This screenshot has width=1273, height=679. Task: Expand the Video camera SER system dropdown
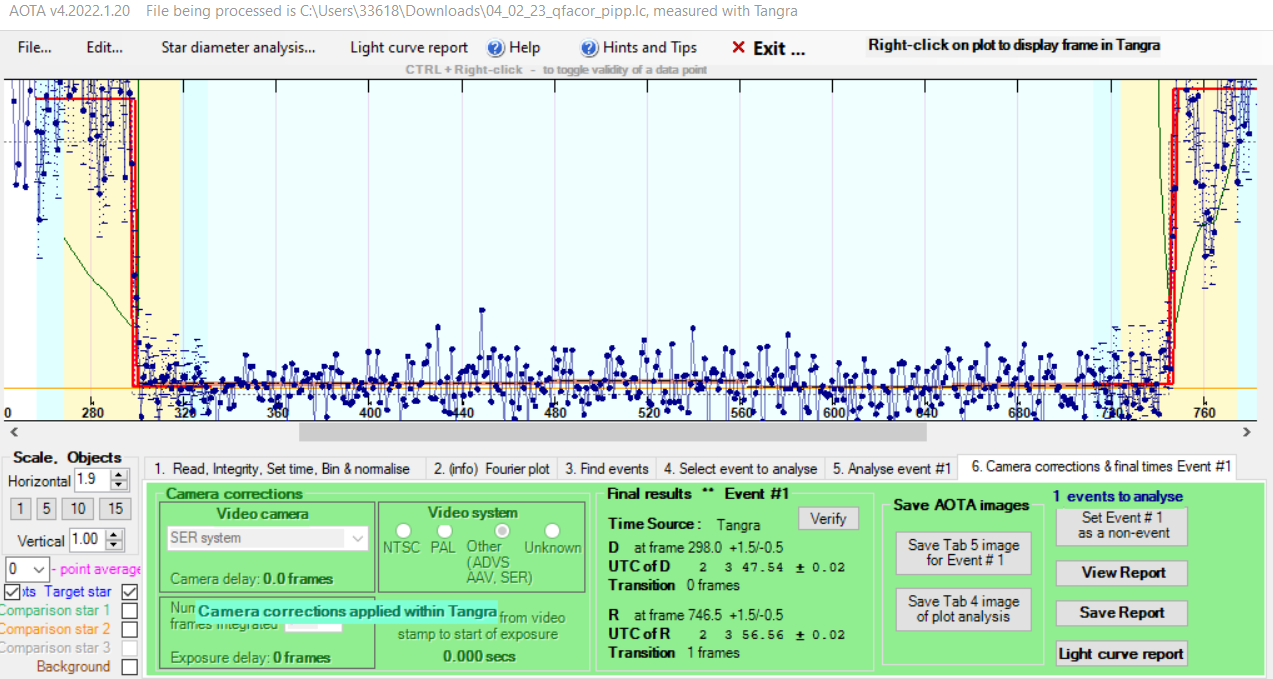357,538
